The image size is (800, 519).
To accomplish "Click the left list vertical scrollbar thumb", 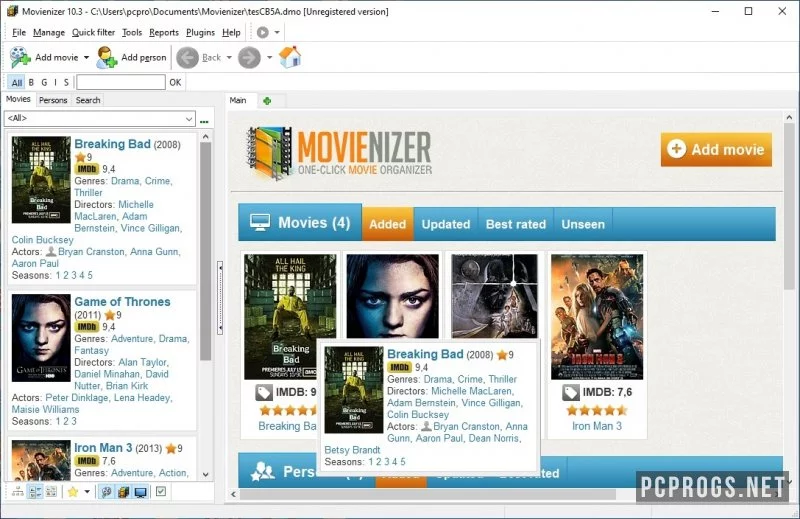I will pyautogui.click(x=206, y=251).
